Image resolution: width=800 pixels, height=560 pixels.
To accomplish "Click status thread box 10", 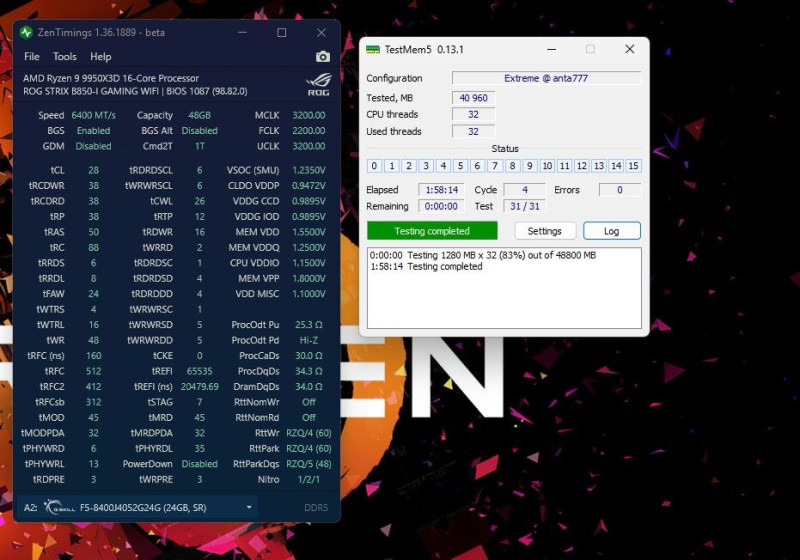I will 547,166.
